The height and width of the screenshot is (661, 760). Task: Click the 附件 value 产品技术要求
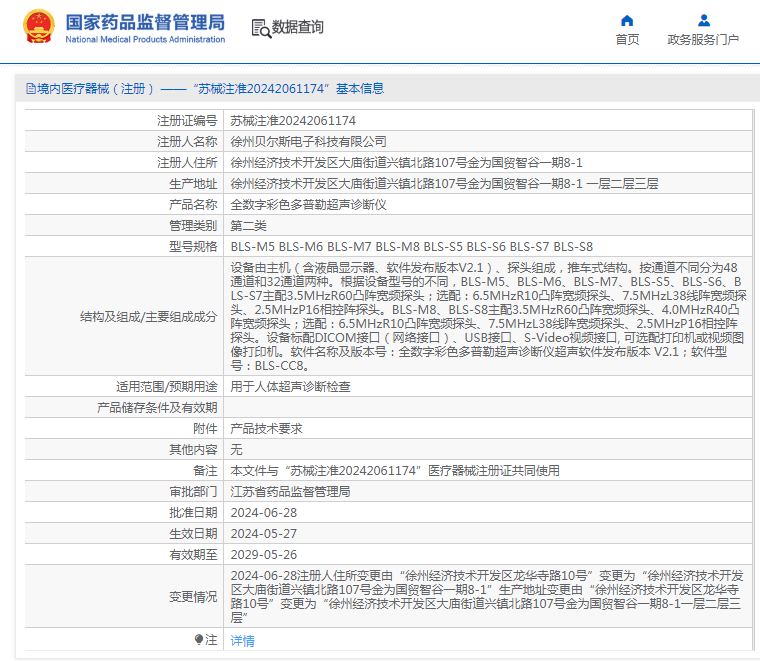(x=266, y=428)
